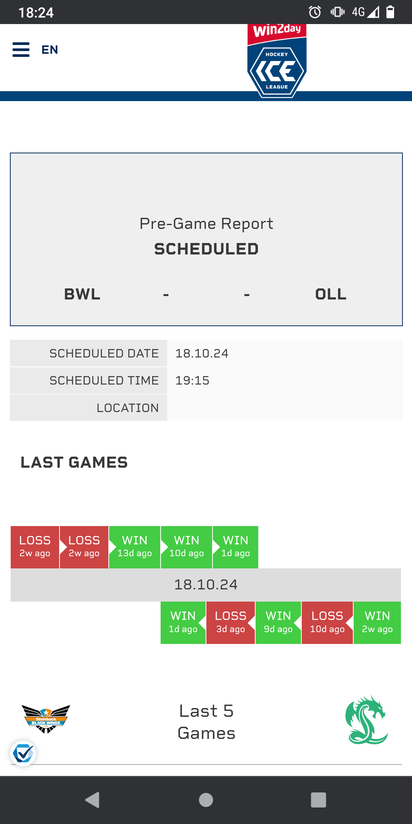Screen dimensions: 412x824
Task: Select the BWL team abbreviation
Action: pyautogui.click(x=82, y=294)
